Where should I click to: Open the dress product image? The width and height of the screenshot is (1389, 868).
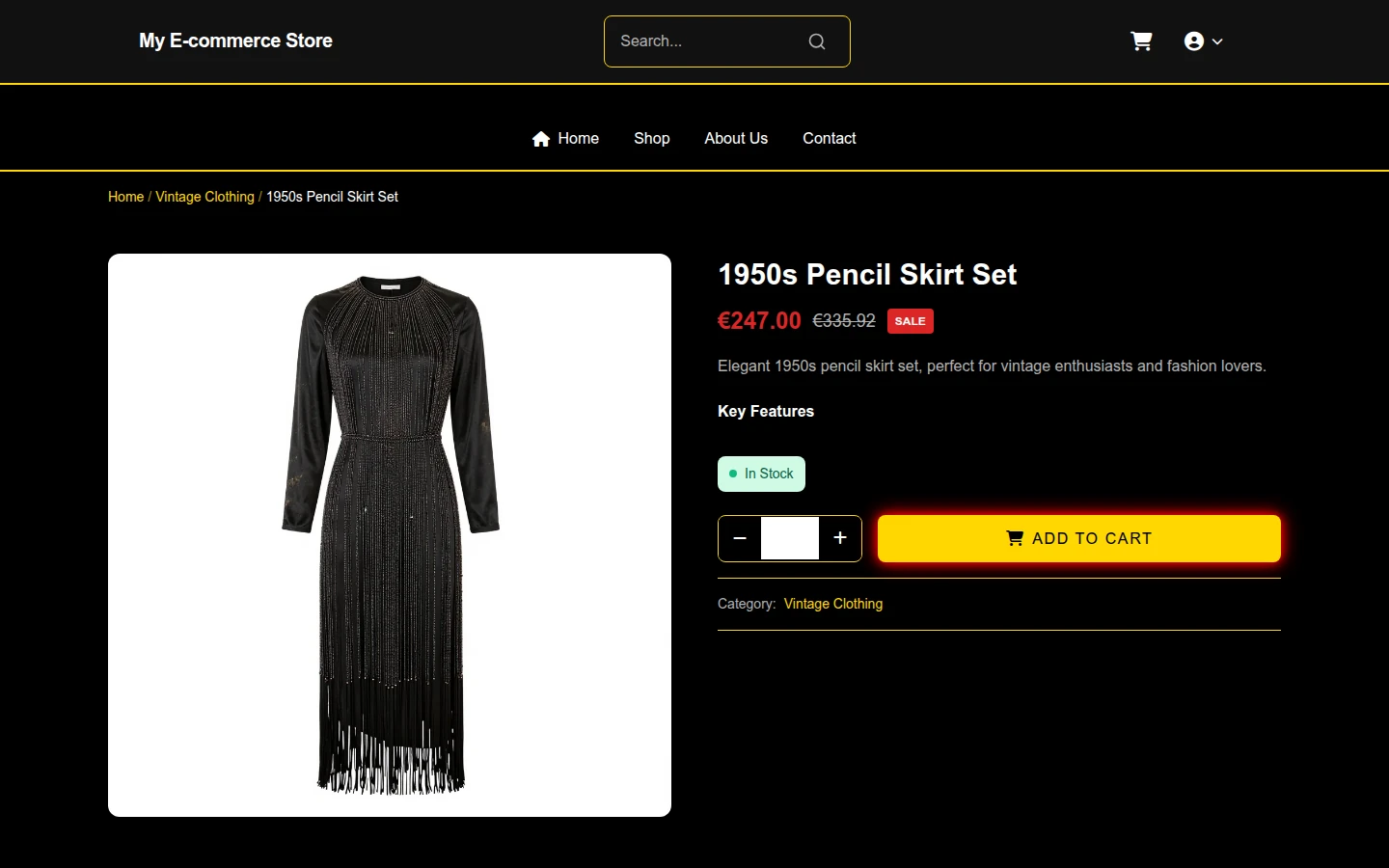[390, 535]
